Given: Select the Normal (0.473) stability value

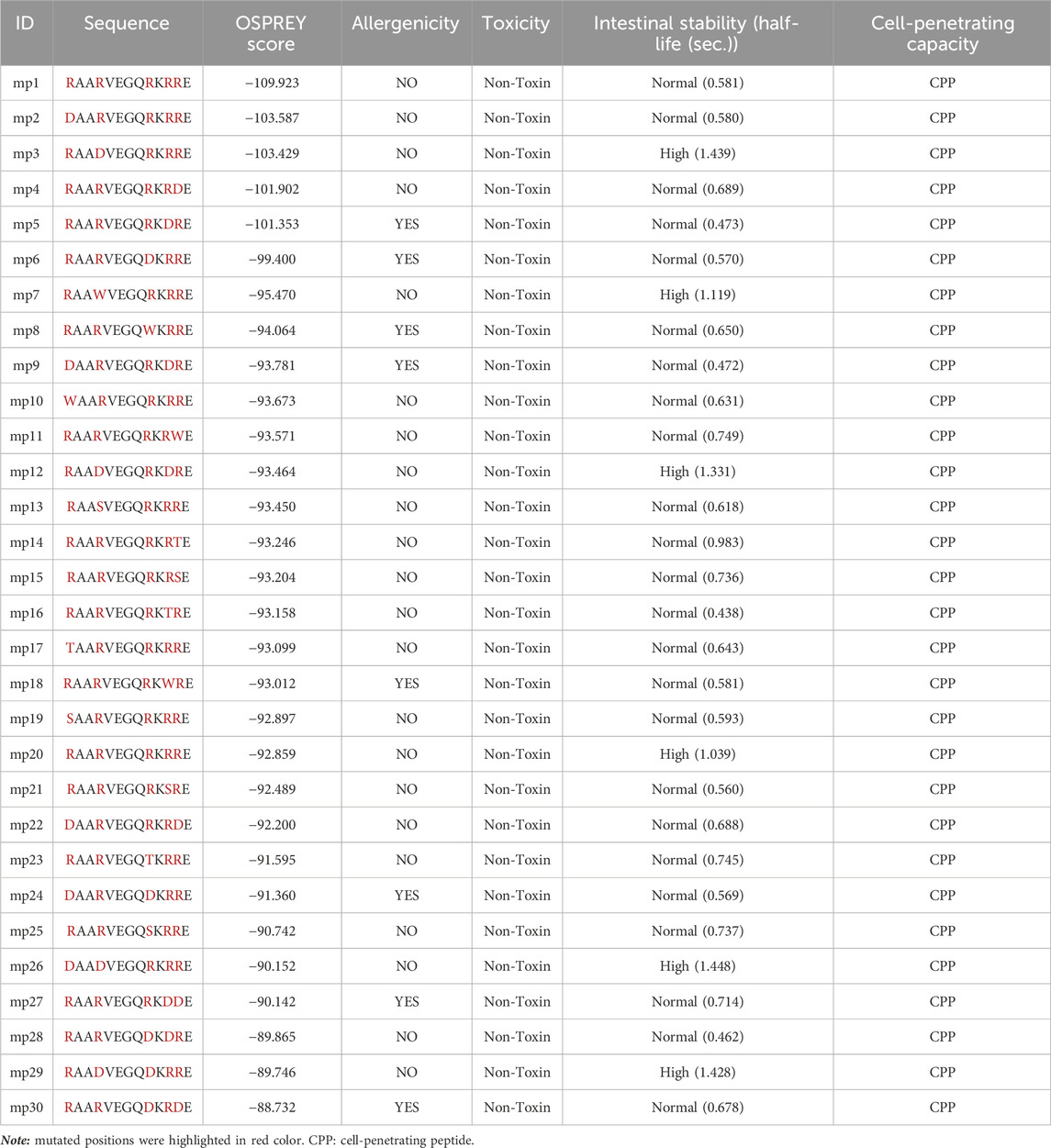Looking at the screenshot, I should 697,224.
